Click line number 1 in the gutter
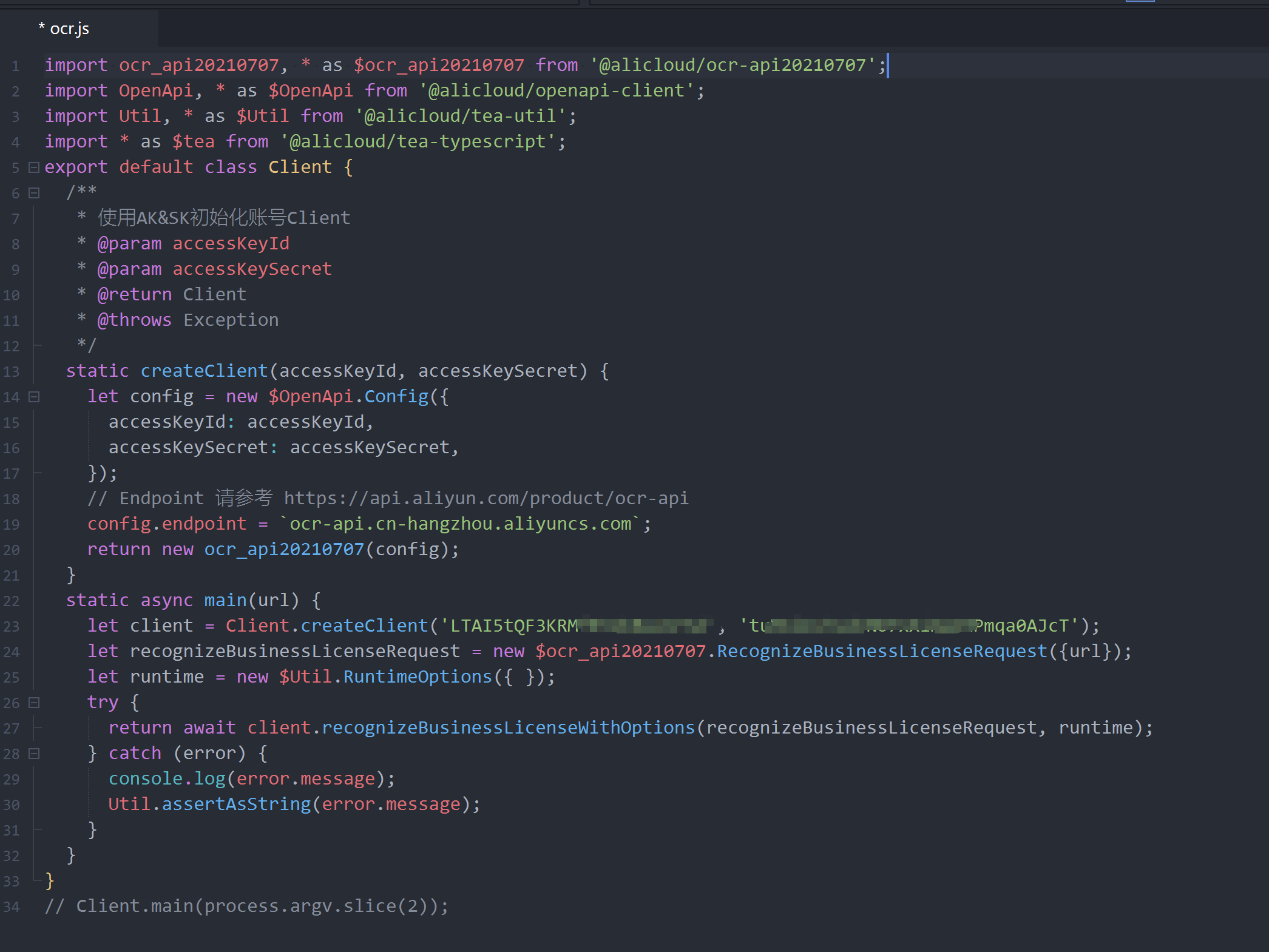 pyautogui.click(x=15, y=66)
